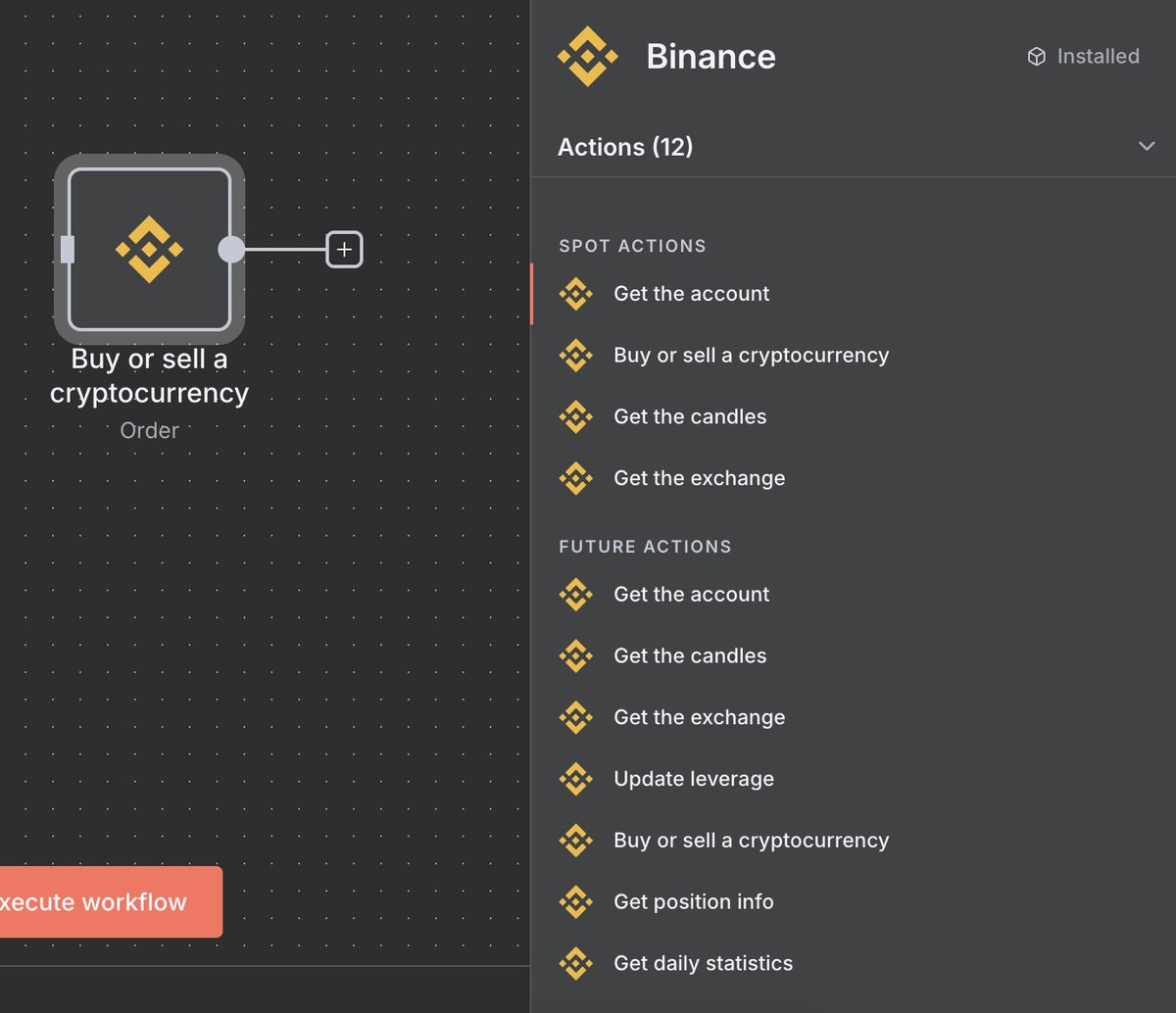Click the Binance icon beside Future Get the exchange
Viewport: 1176px width, 1013px height.
pos(575,718)
